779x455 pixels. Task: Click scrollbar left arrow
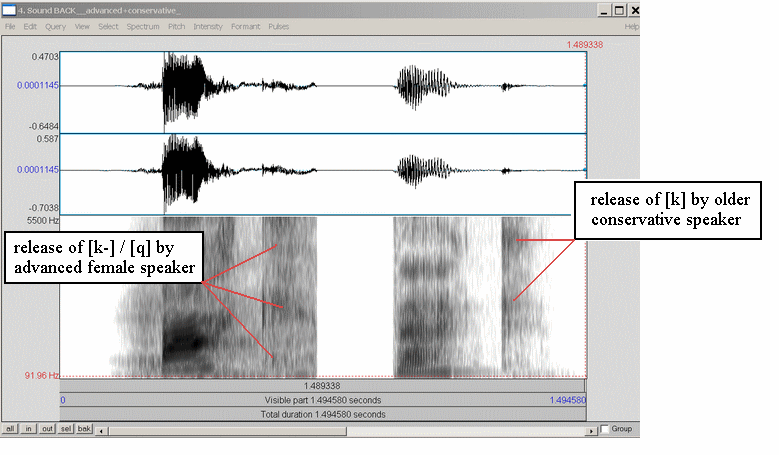point(103,430)
